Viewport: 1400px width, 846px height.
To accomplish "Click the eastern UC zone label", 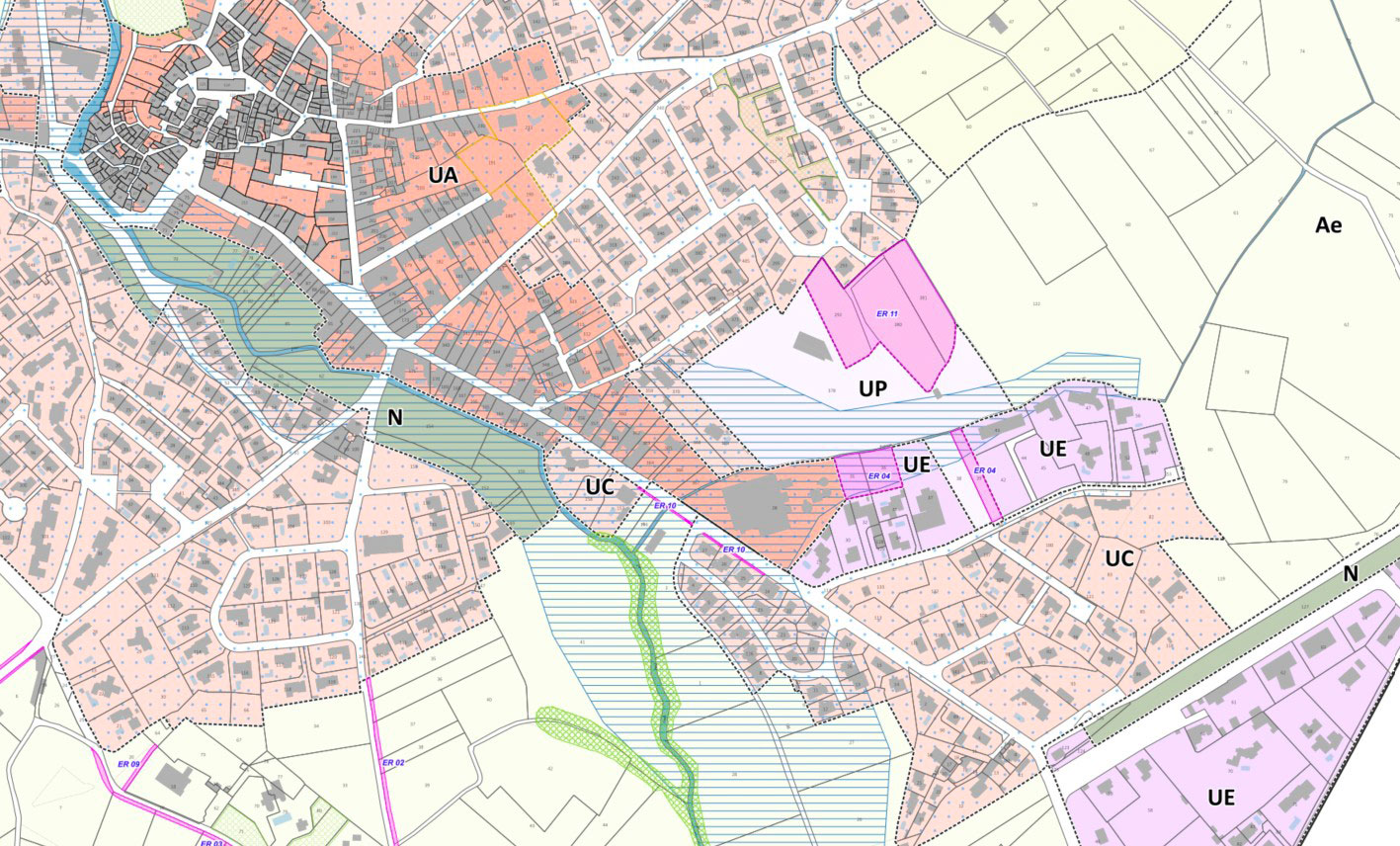I will coord(1118,558).
